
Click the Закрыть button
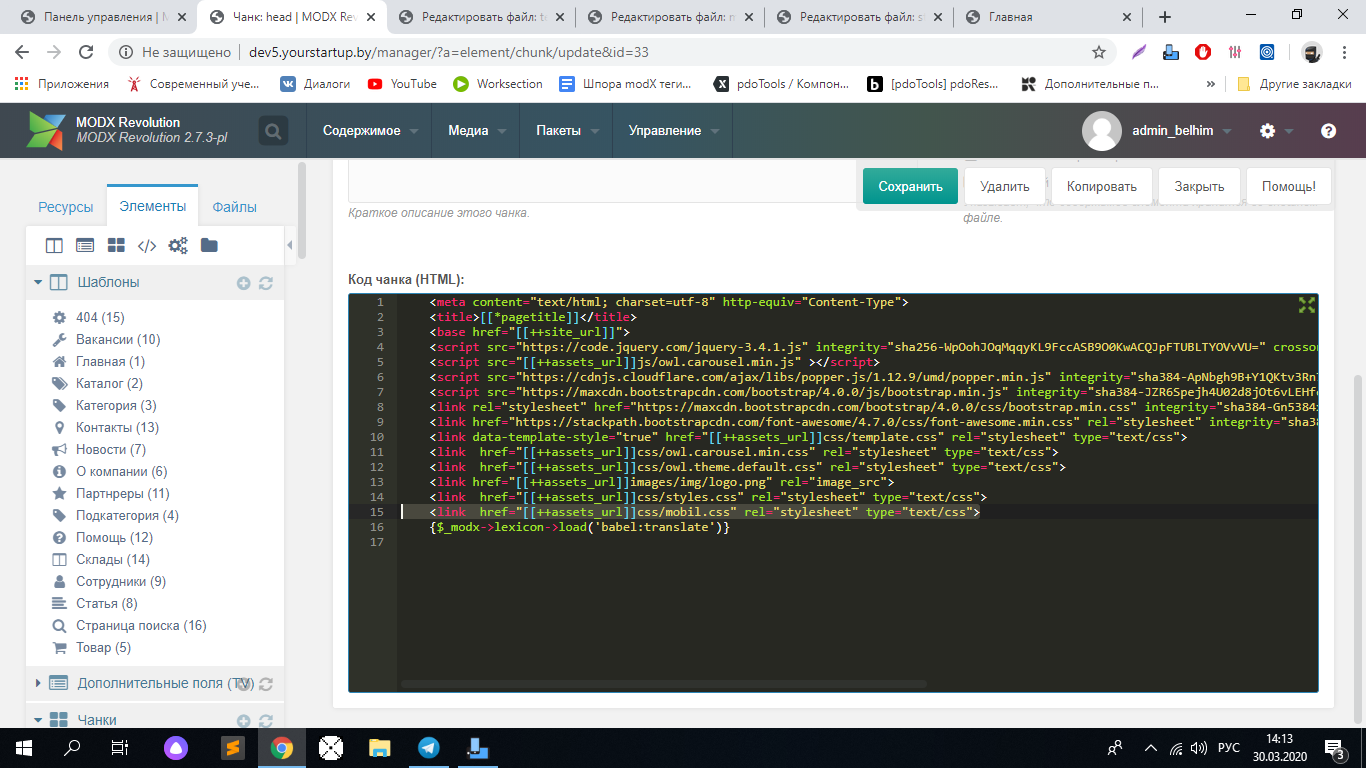(x=1199, y=186)
